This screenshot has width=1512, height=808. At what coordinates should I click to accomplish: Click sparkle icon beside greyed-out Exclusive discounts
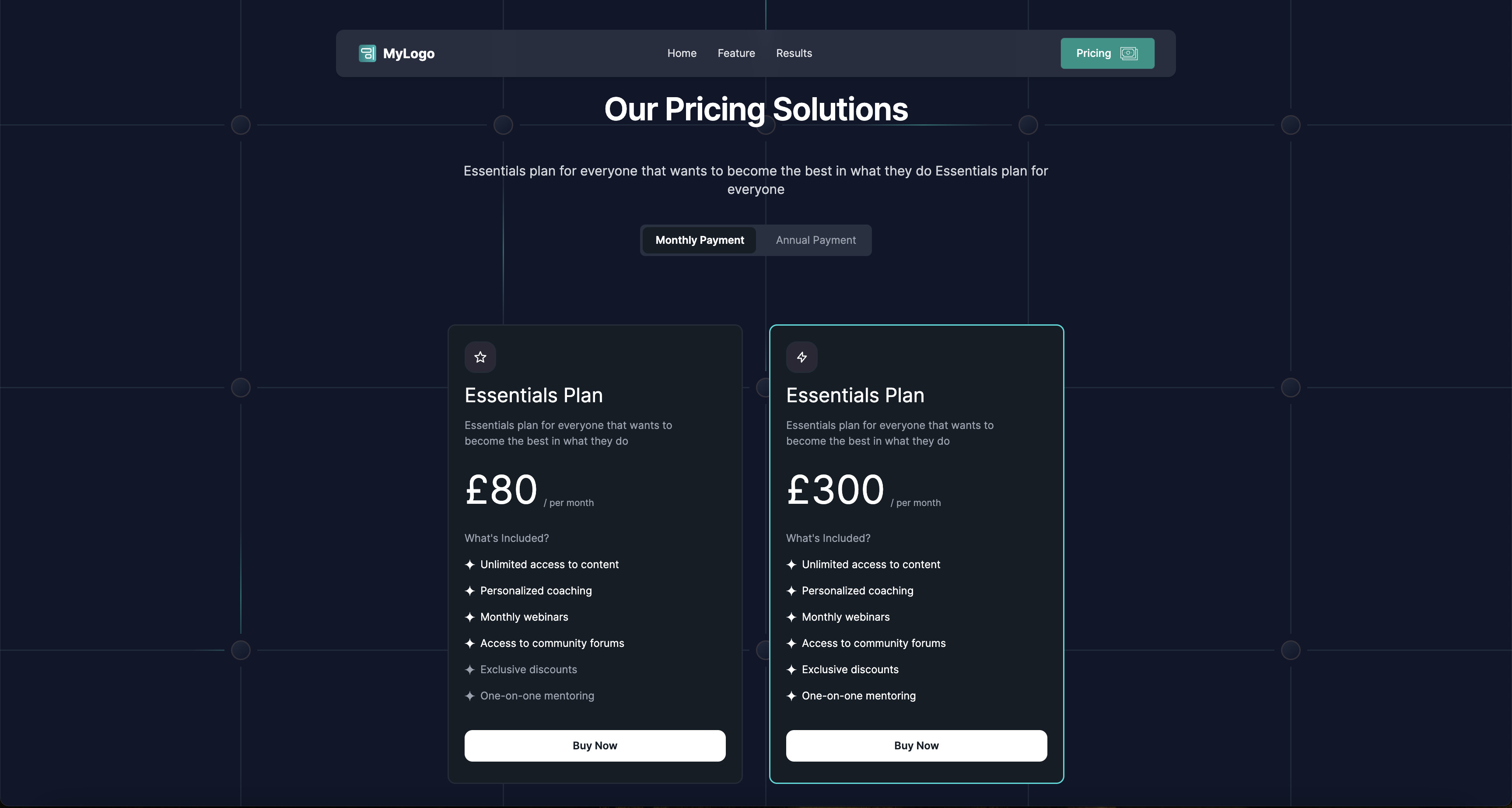tap(469, 669)
